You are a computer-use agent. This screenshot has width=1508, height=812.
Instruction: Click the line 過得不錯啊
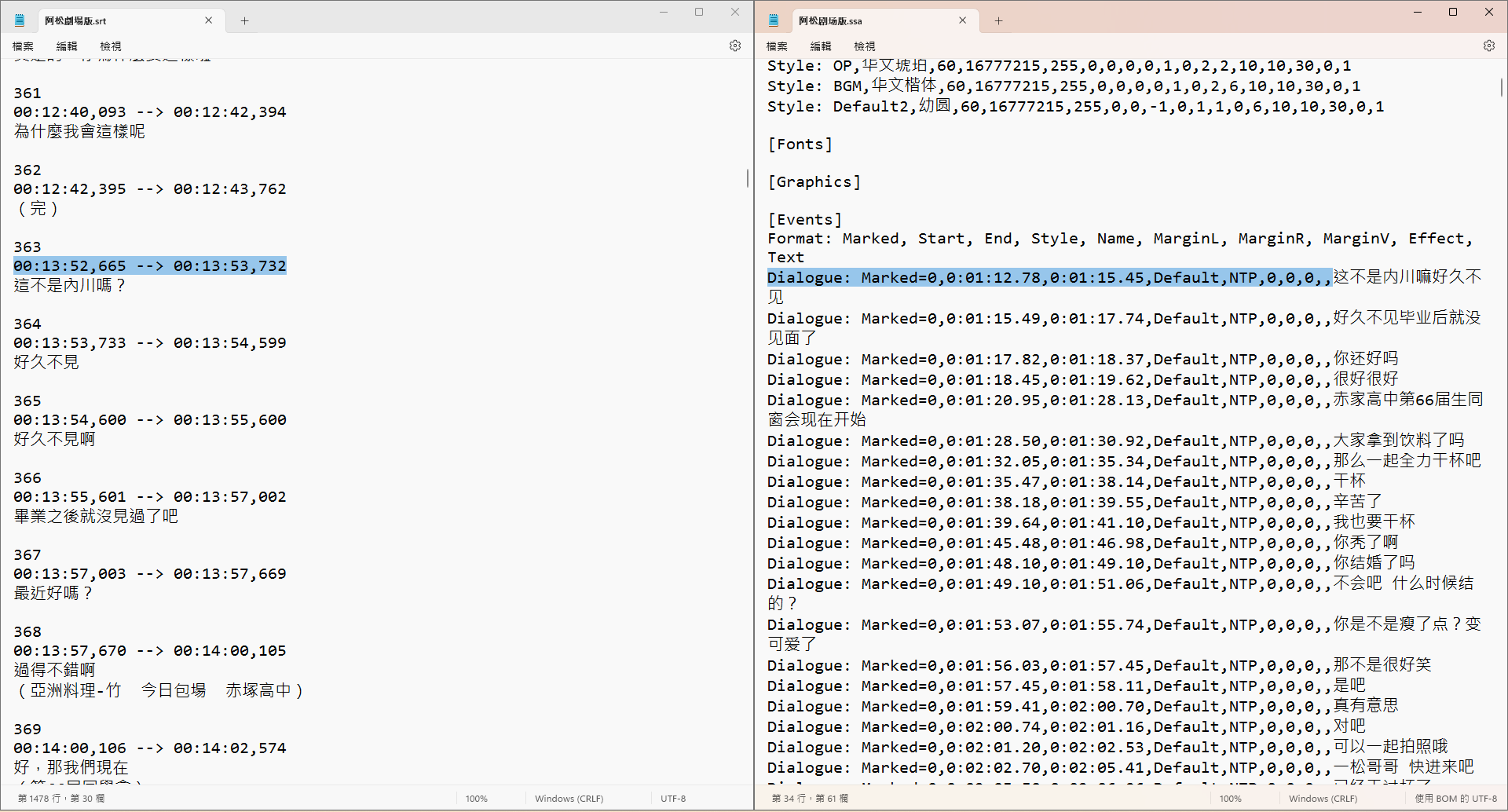tap(54, 670)
